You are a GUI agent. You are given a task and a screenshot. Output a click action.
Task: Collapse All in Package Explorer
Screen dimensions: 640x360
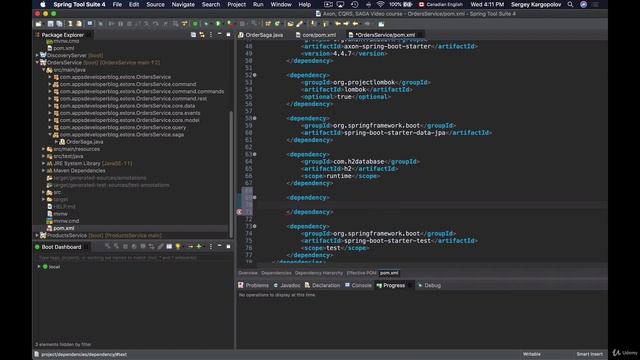pyautogui.click(x=193, y=35)
